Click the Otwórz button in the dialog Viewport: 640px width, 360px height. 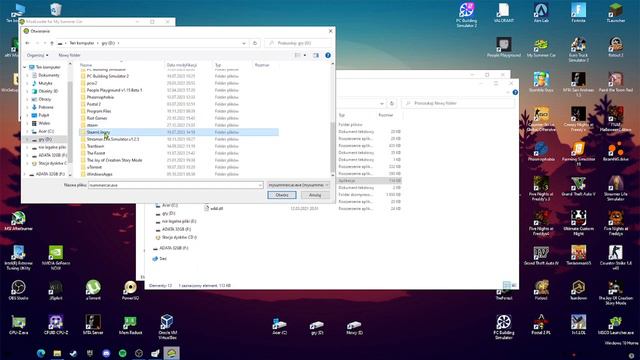[x=282, y=195]
